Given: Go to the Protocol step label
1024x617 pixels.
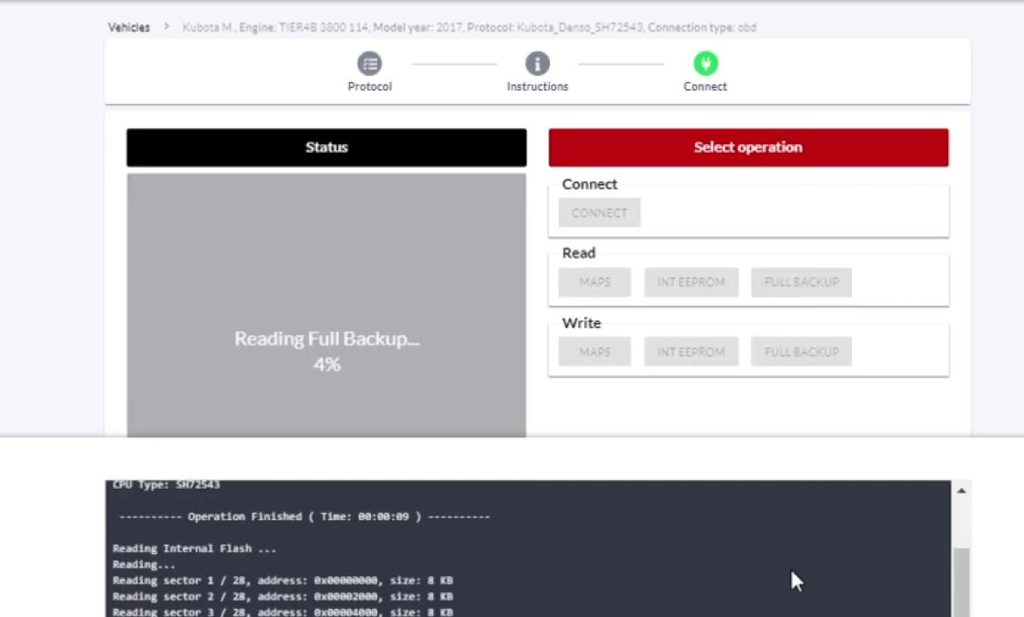Looking at the screenshot, I should click(x=370, y=87).
